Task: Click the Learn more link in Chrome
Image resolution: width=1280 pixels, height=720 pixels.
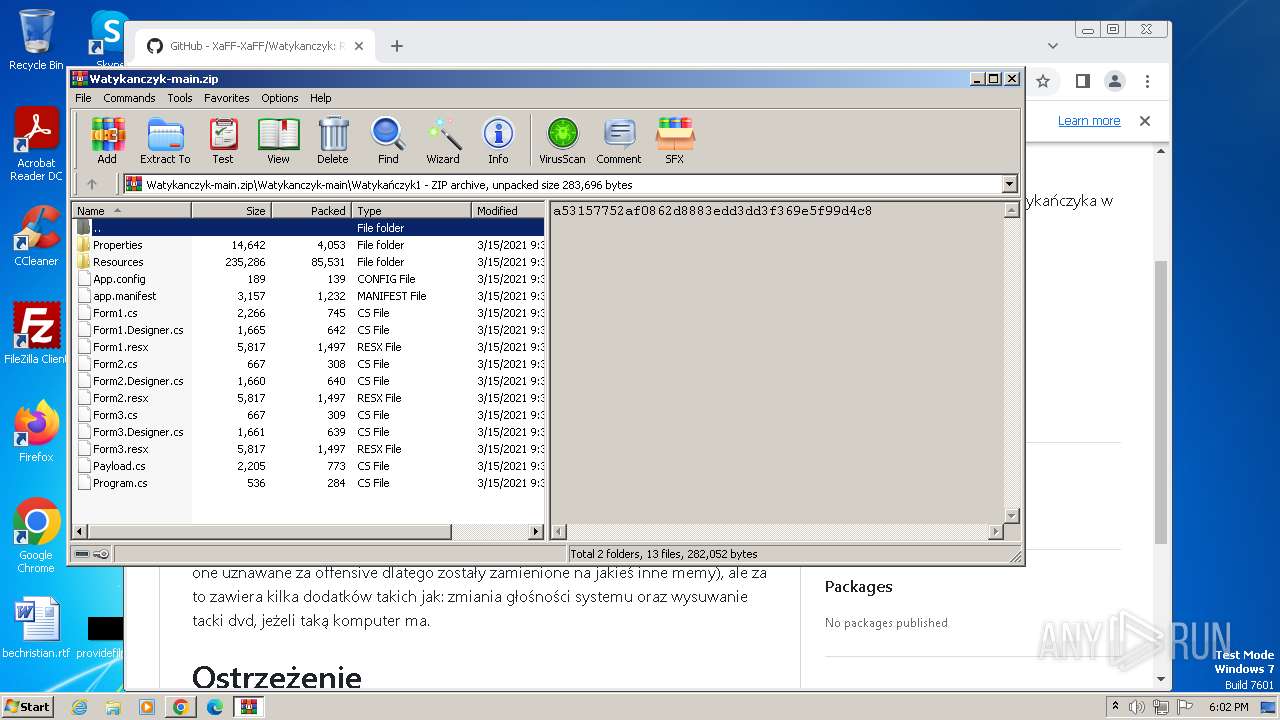Action: click(1089, 121)
